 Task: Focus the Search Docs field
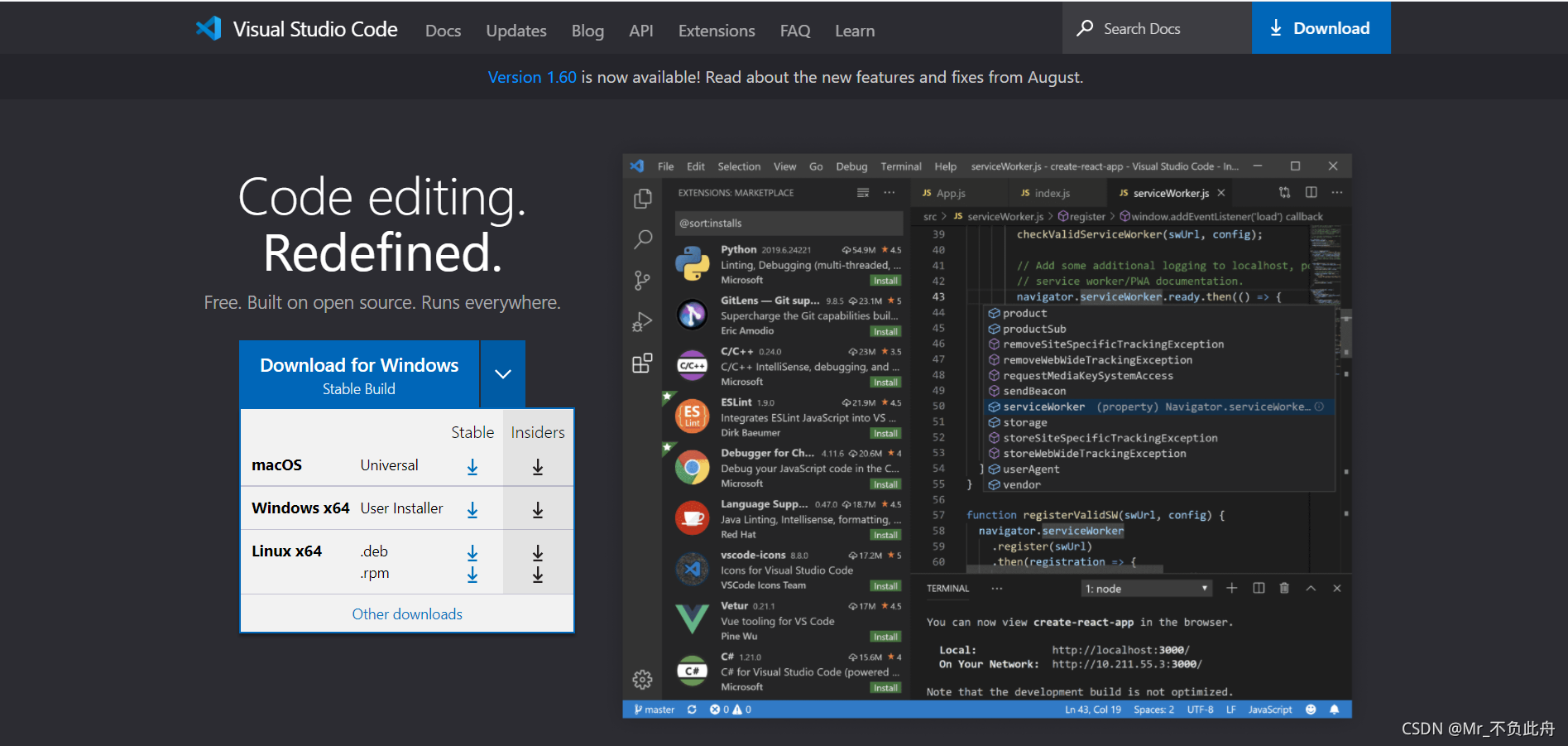point(1157,28)
